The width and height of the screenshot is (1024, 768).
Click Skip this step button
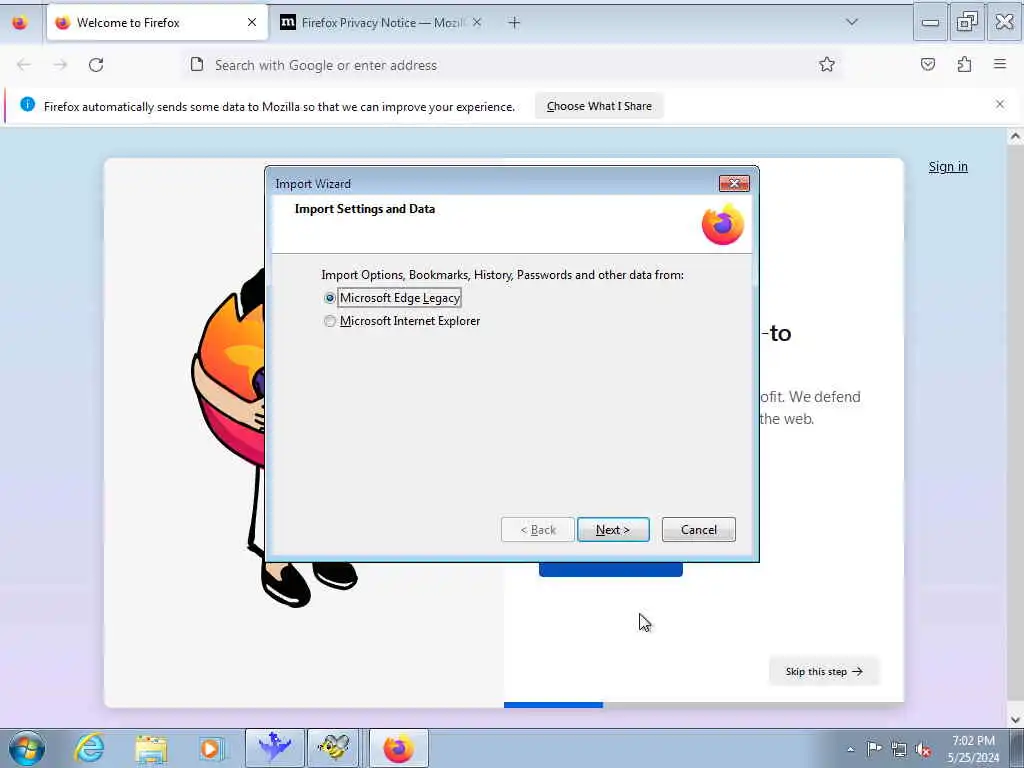824,671
